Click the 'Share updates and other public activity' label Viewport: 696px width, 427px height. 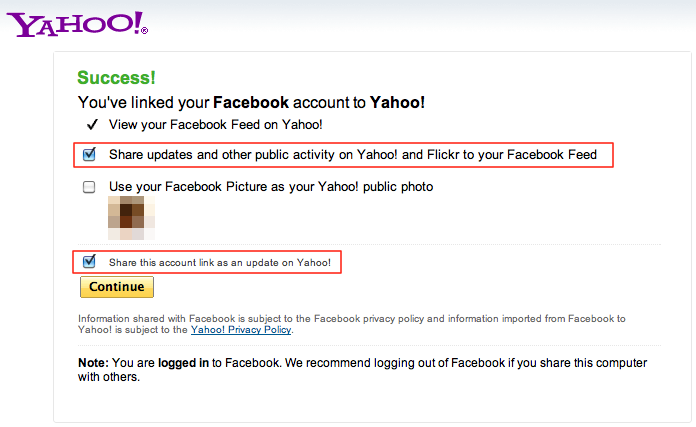click(x=353, y=154)
